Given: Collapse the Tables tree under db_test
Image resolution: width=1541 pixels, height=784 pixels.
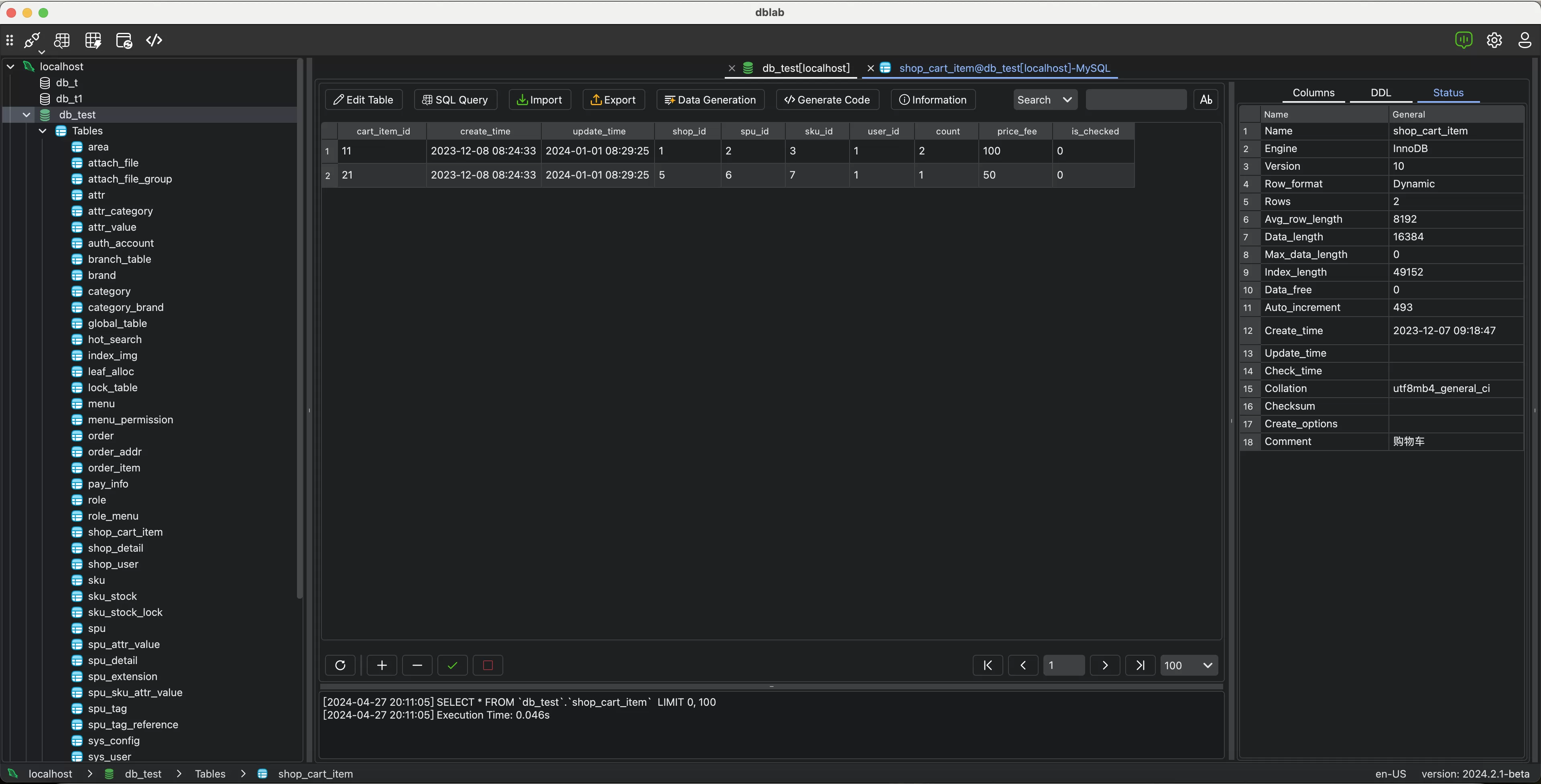Looking at the screenshot, I should (43, 130).
